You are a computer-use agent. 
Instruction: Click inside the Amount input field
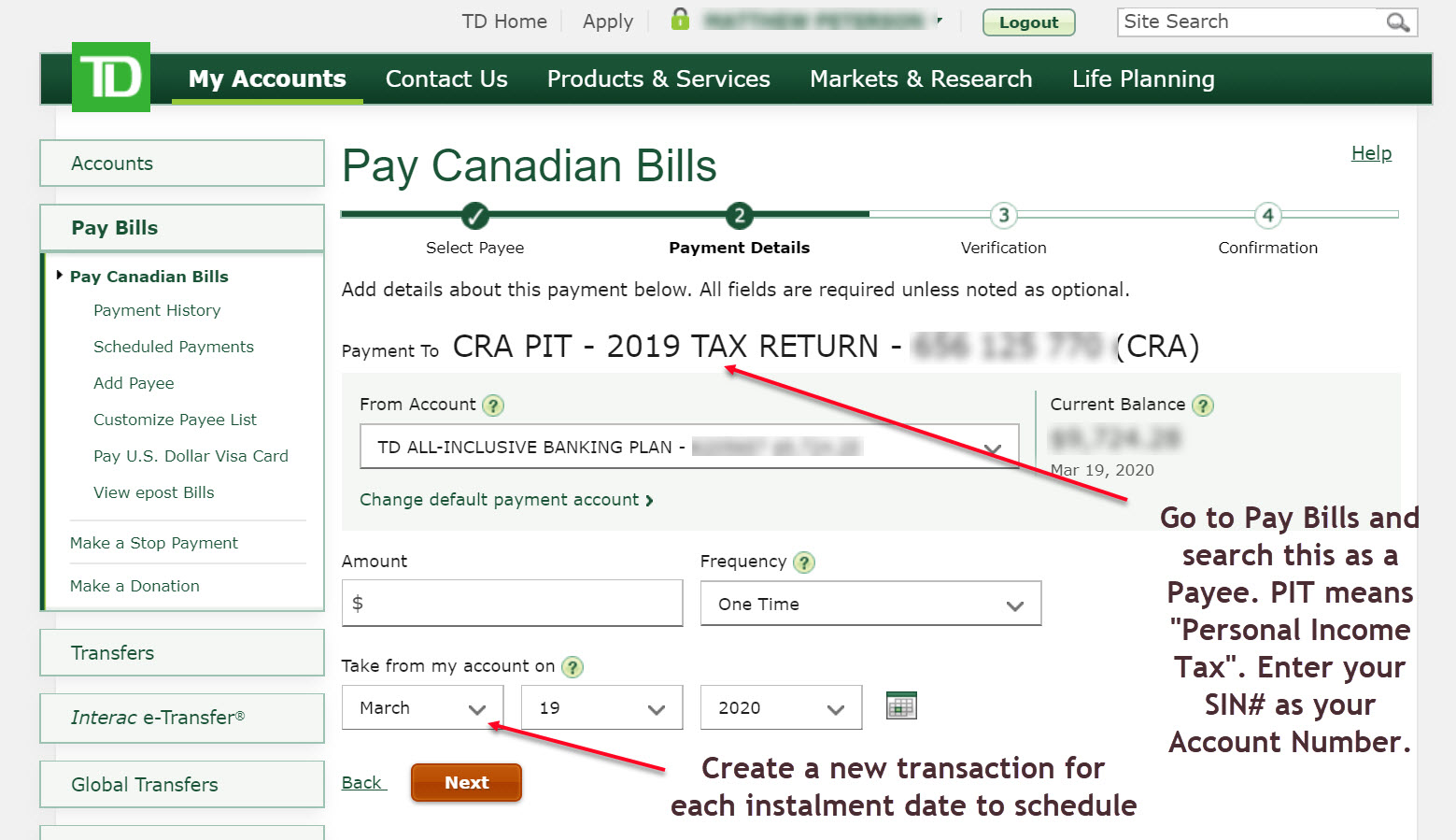pyautogui.click(x=512, y=604)
